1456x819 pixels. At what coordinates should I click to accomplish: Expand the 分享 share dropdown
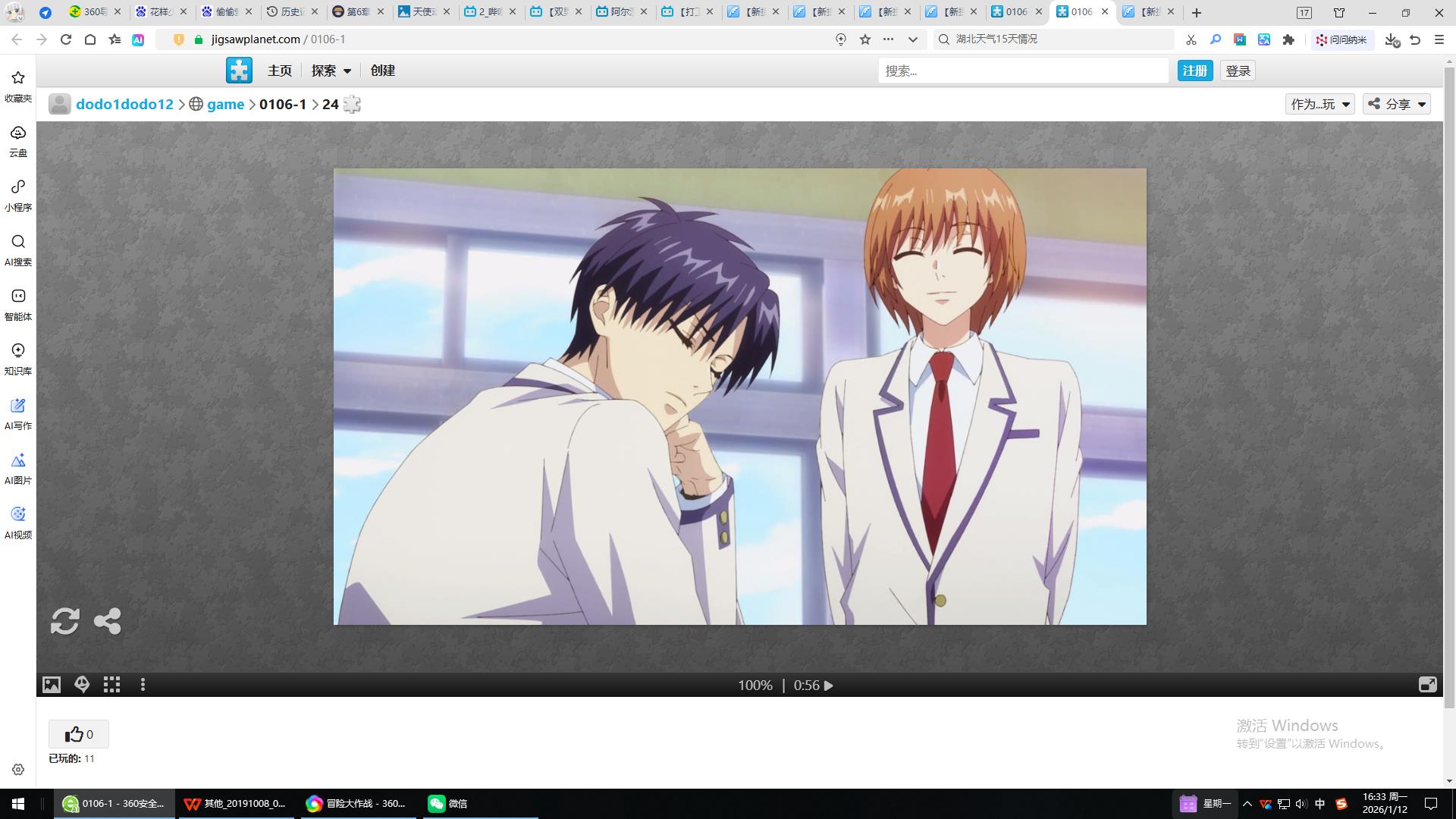pyautogui.click(x=1397, y=104)
